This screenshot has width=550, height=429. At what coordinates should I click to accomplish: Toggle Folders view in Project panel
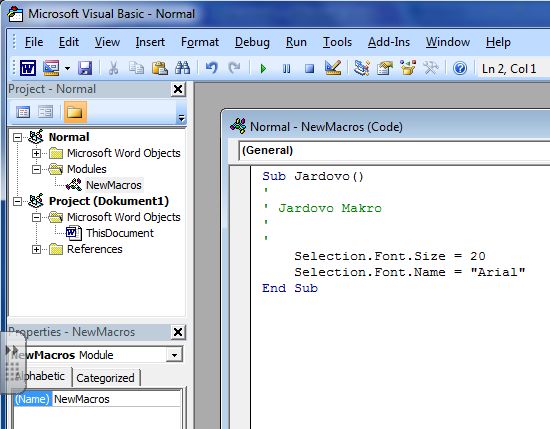tap(75, 112)
